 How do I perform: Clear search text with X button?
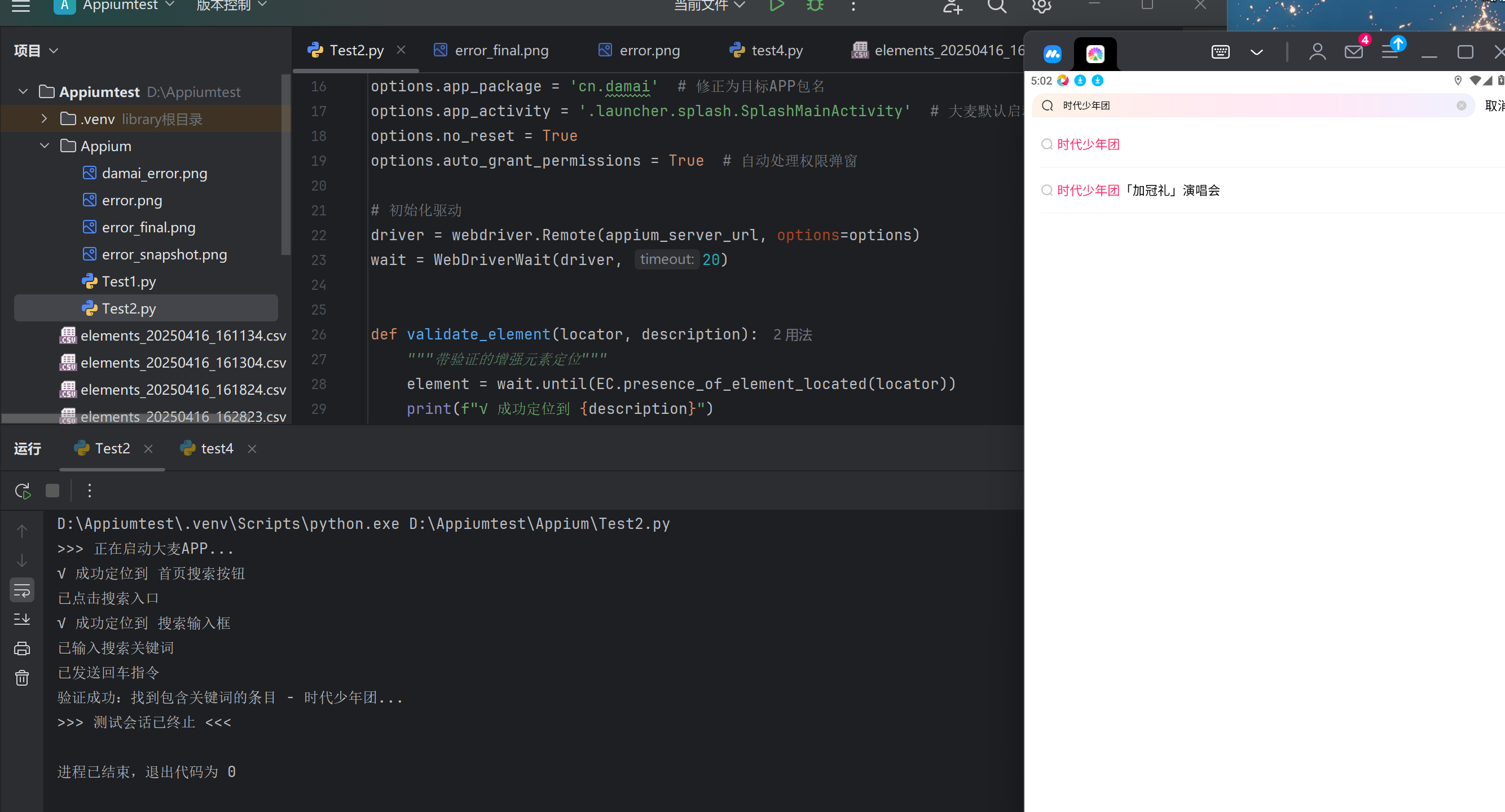pyautogui.click(x=1461, y=106)
